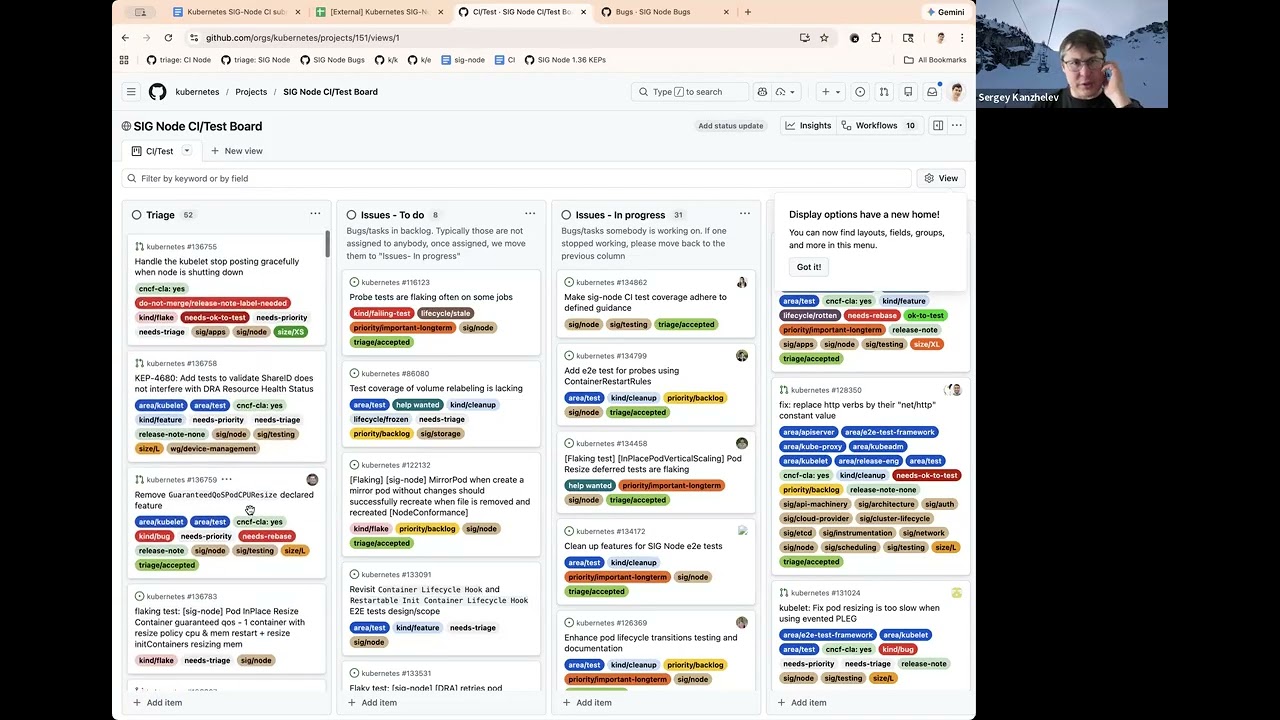Open the Issues - To do column menu
This screenshot has width=1280, height=720.
530,214
